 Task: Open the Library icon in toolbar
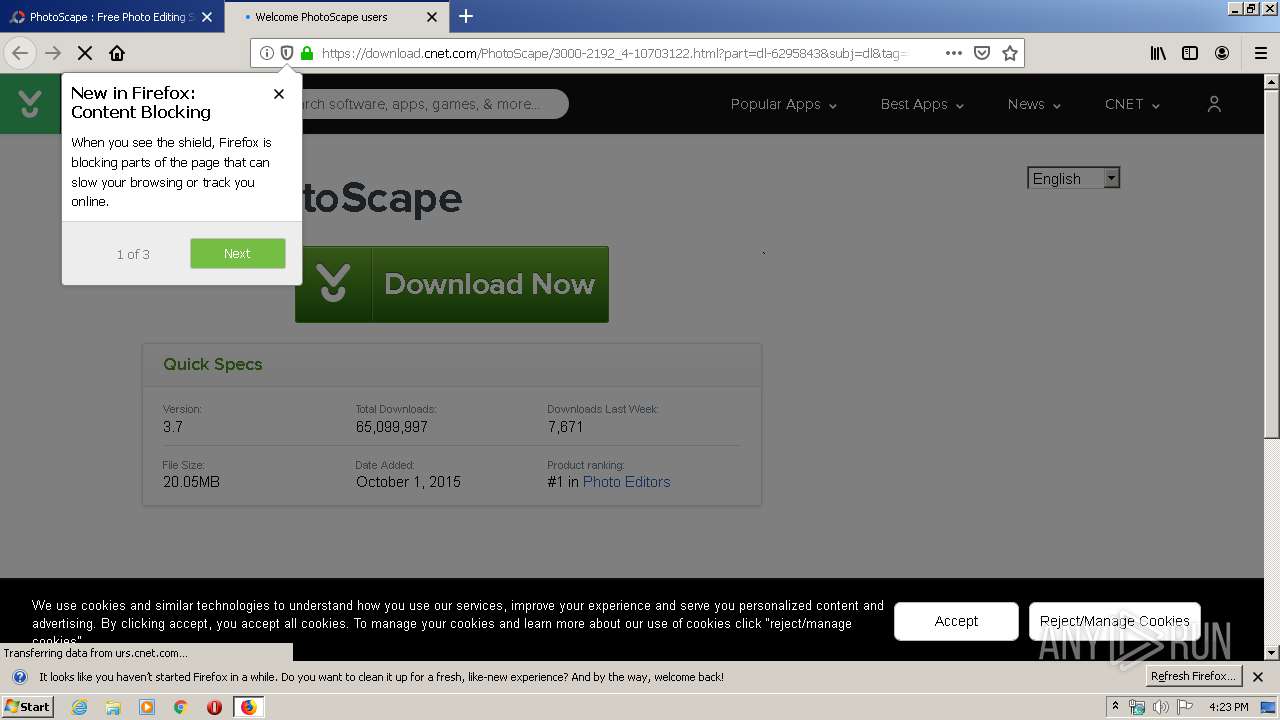[1158, 53]
